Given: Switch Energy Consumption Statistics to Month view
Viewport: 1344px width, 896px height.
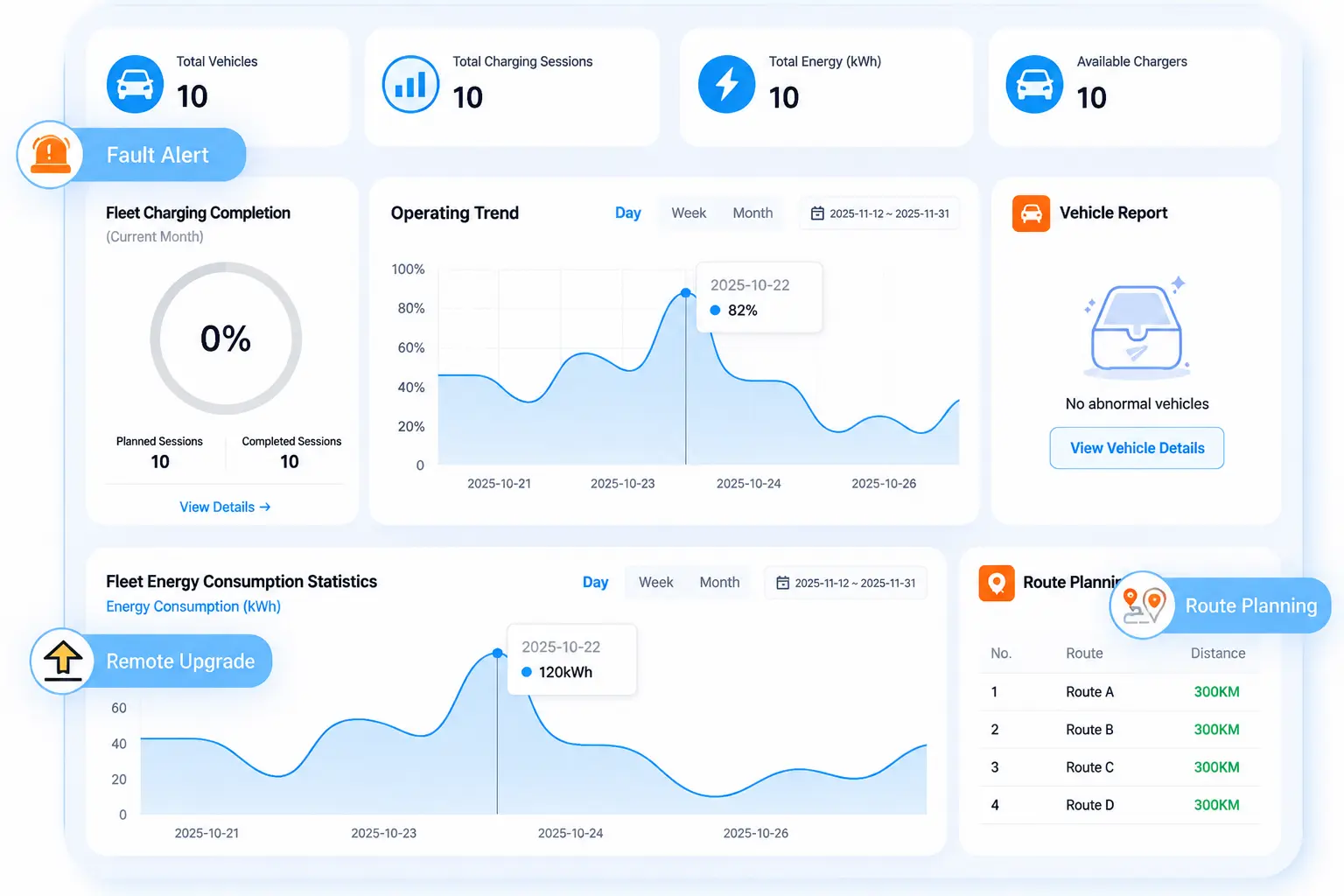Looking at the screenshot, I should pos(719,582).
